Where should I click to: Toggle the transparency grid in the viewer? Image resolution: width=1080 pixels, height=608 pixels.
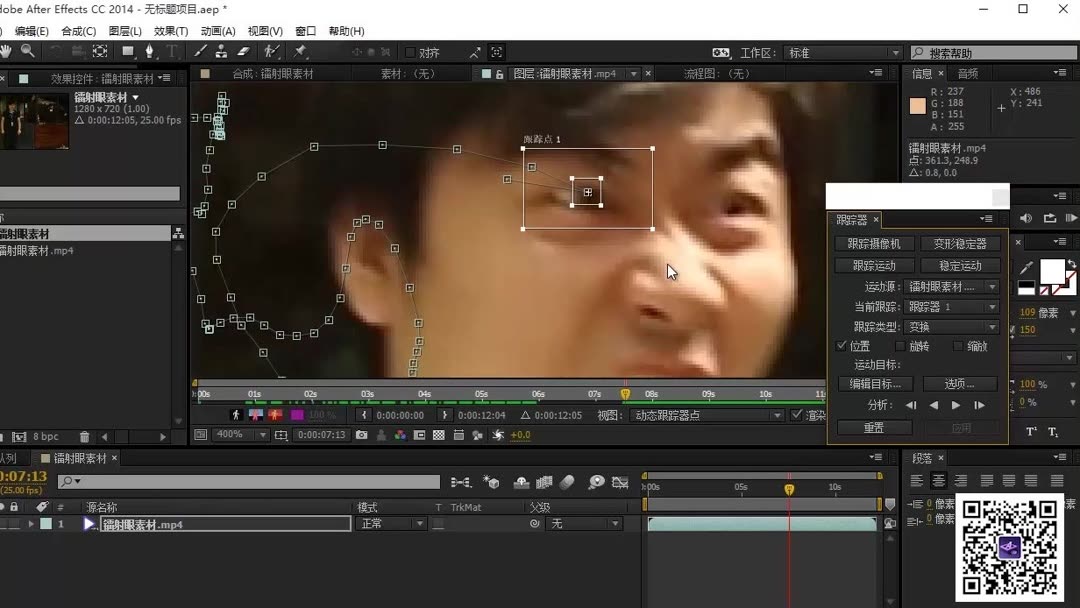[x=439, y=434]
